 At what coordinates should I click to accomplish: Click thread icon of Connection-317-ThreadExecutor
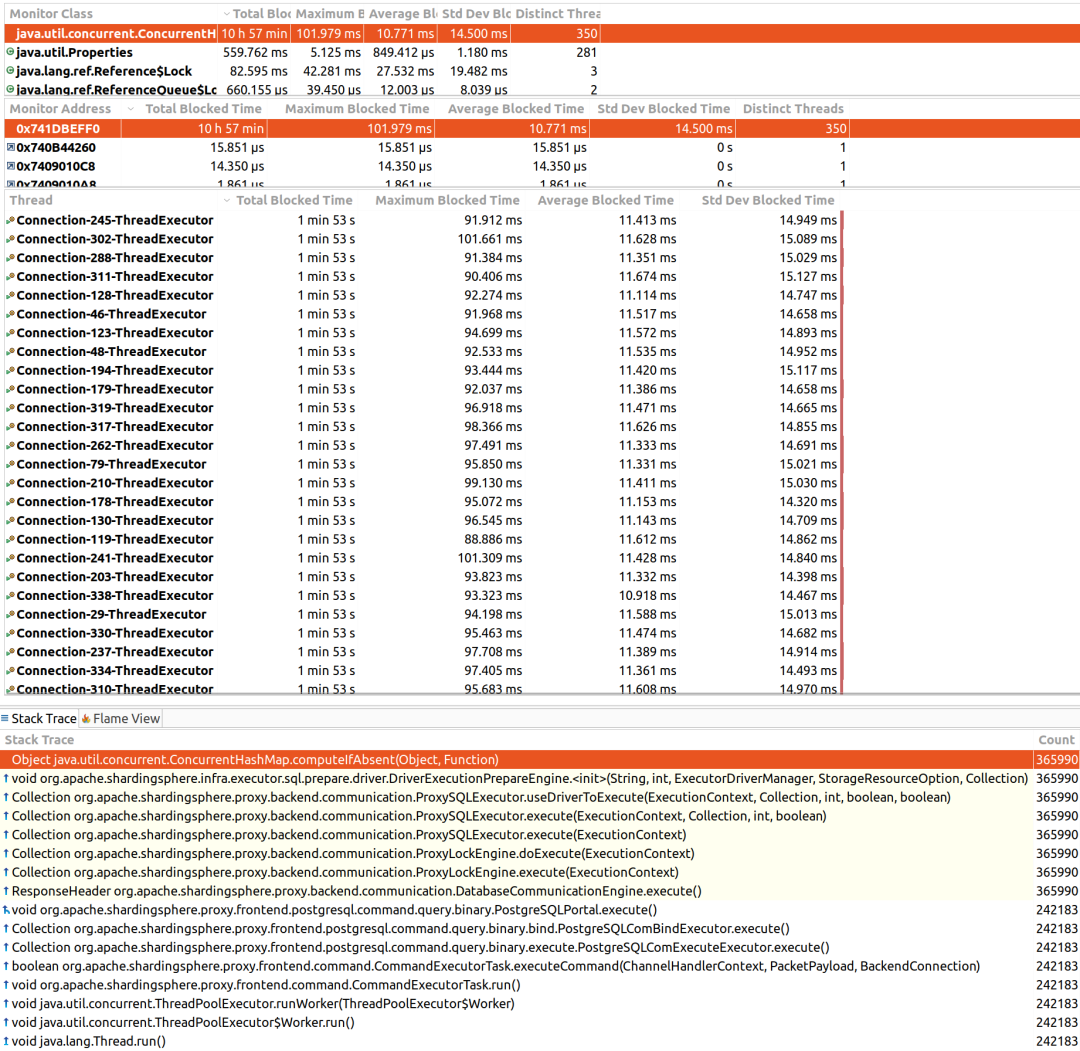[10, 426]
